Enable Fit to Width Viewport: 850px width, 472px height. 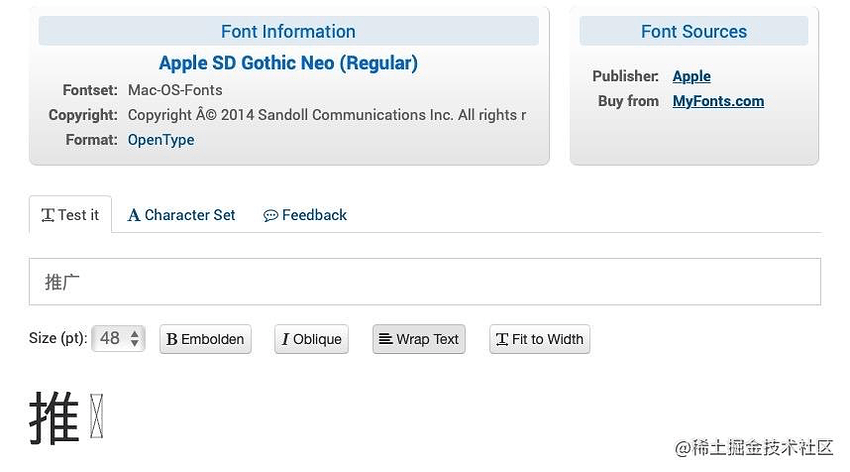pyautogui.click(x=539, y=339)
